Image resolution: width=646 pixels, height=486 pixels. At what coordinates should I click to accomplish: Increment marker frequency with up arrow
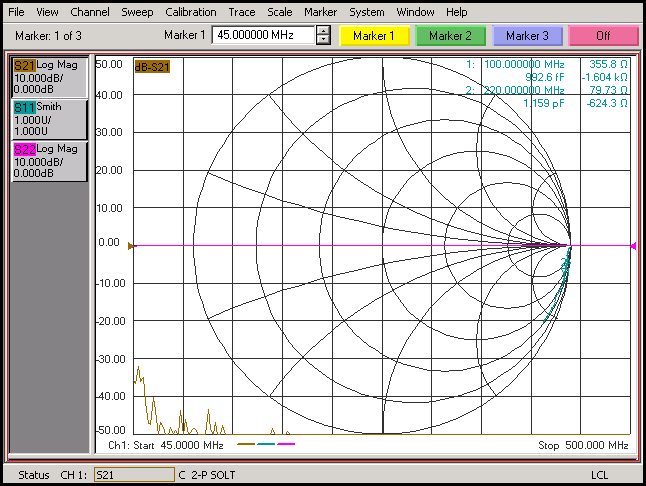[323, 31]
